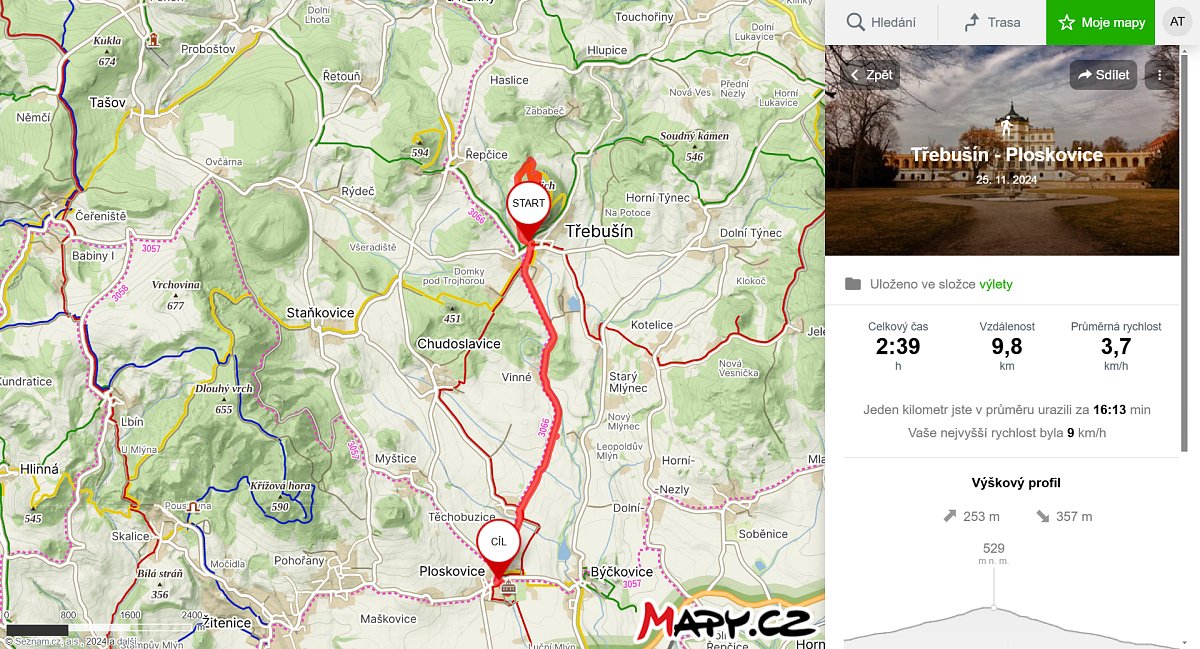Open Hledání search tab
Viewport: 1200px width, 649px height.
(x=880, y=22)
